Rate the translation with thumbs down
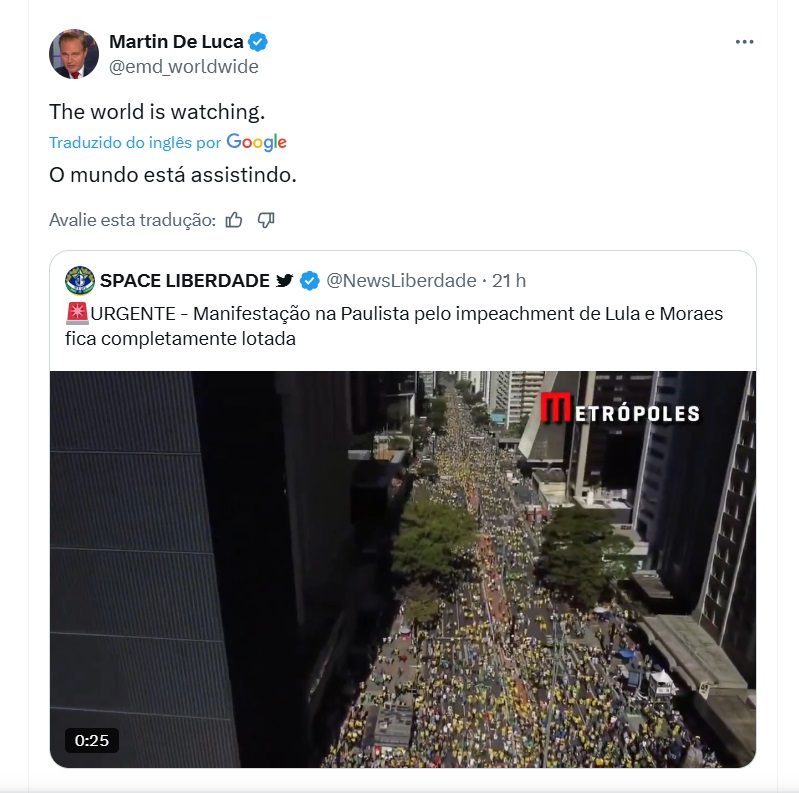 coord(266,220)
